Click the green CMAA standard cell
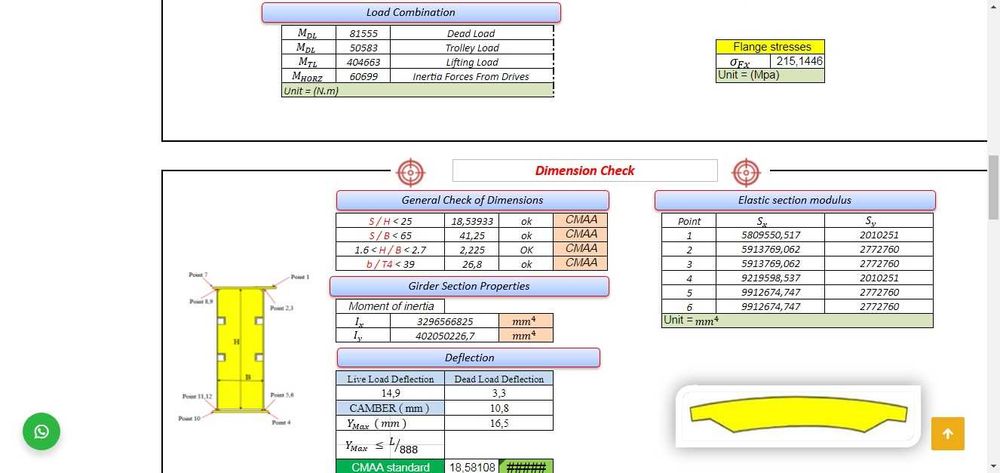The image size is (1000, 473). 390,467
